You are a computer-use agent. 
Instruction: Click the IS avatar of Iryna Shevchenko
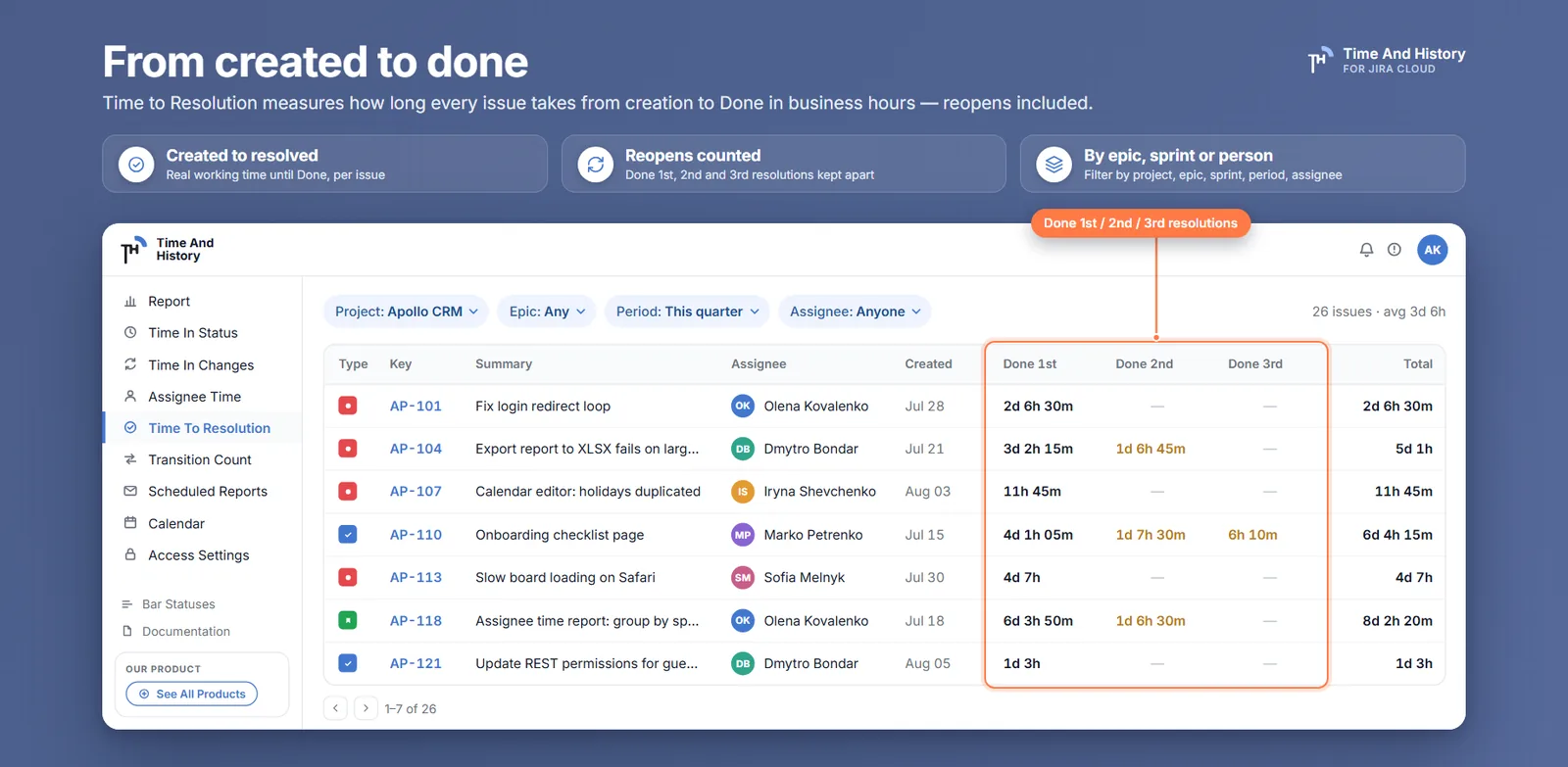(x=743, y=491)
